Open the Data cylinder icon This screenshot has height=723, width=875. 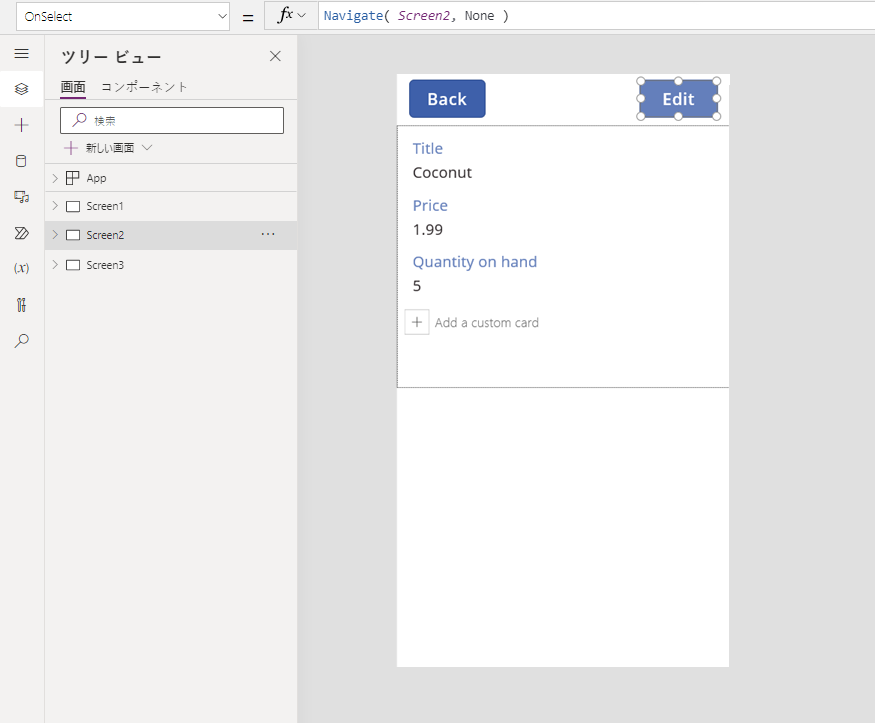pos(21,161)
